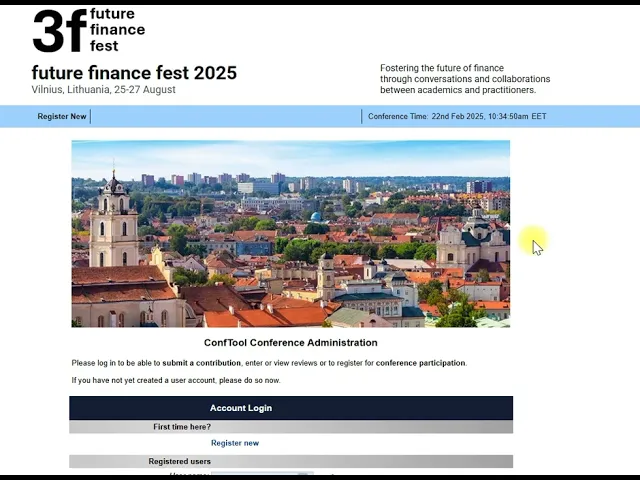Click the Vilnius cityscape banner image
Screen dimensions: 640x480
291,234
